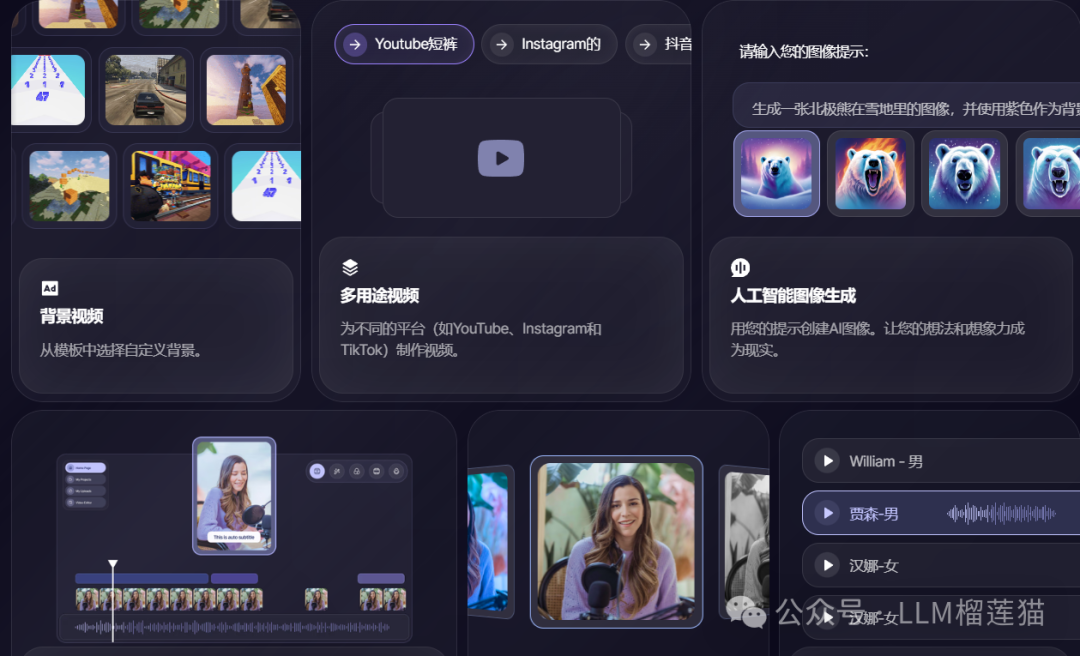Play the 贾森-男 voice sample
Screen dimensions: 1080x656
[827, 513]
